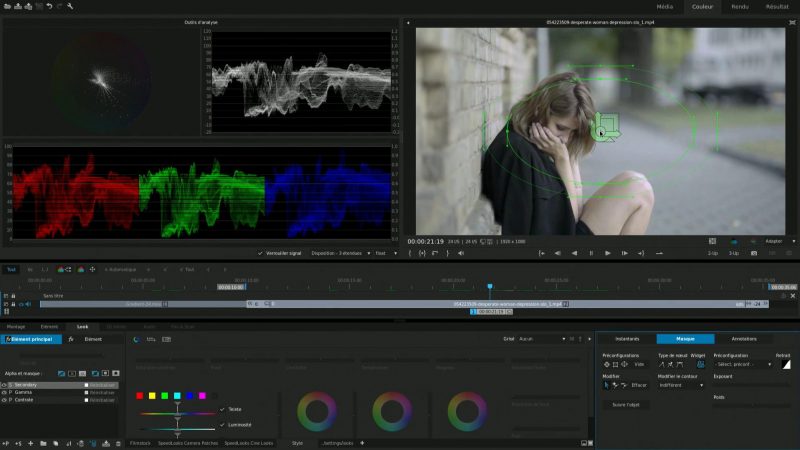The height and width of the screenshot is (450, 800).
Task: Toggle the Teinte checkbox
Action: [222, 409]
